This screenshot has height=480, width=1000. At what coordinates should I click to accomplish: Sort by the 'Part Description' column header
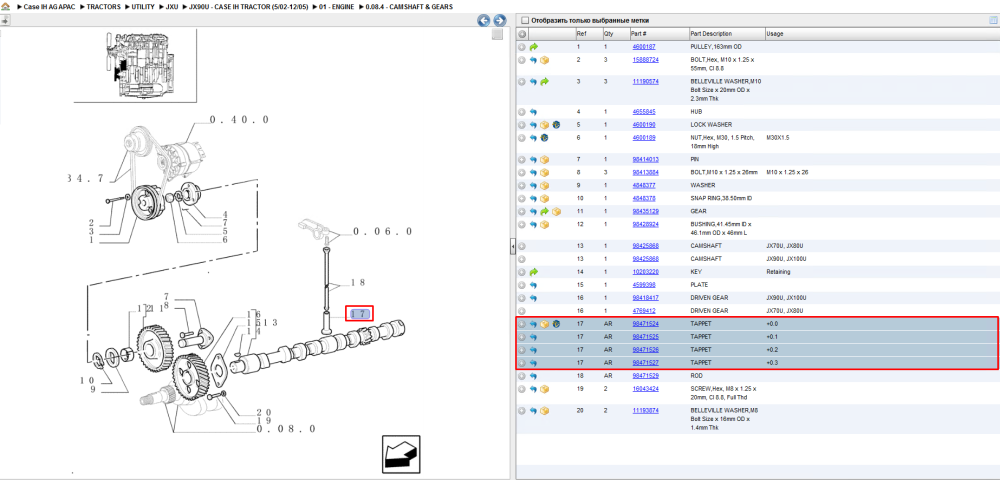[711, 34]
